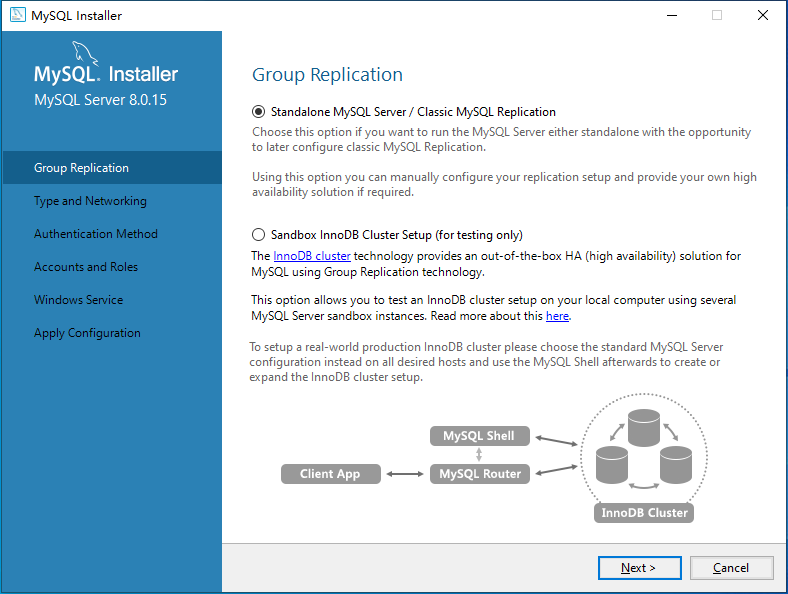Click the MySQL Router diagram box
Image resolution: width=788 pixels, height=594 pixels.
point(479,474)
